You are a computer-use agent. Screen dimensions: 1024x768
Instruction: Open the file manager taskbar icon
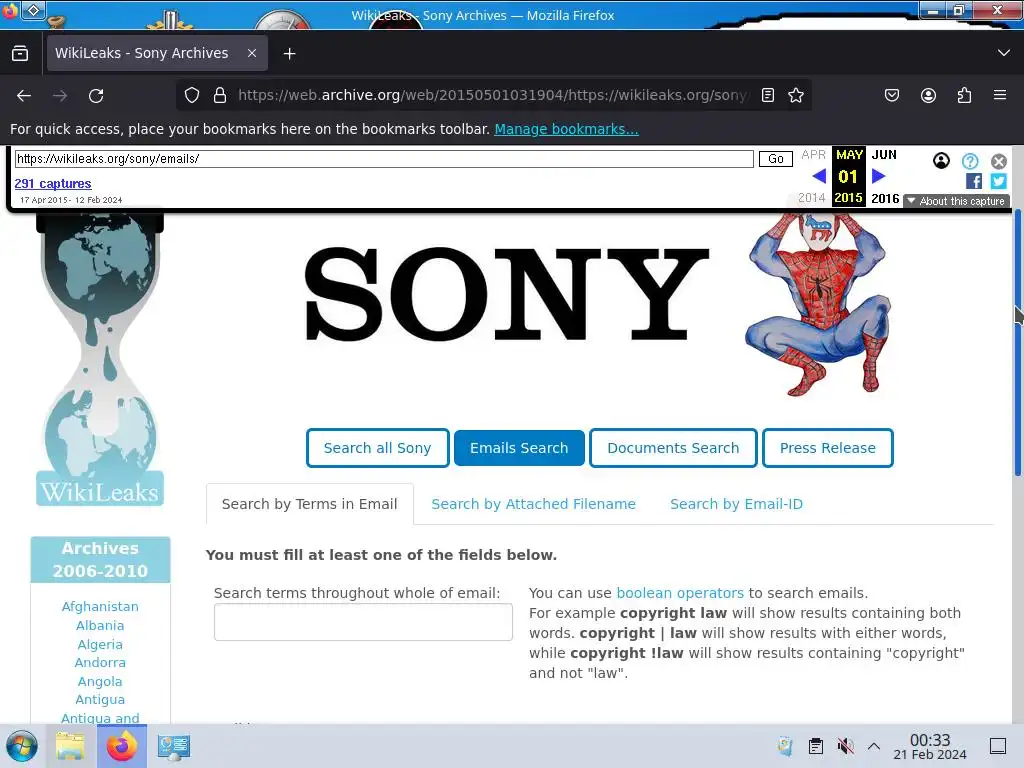coord(70,746)
